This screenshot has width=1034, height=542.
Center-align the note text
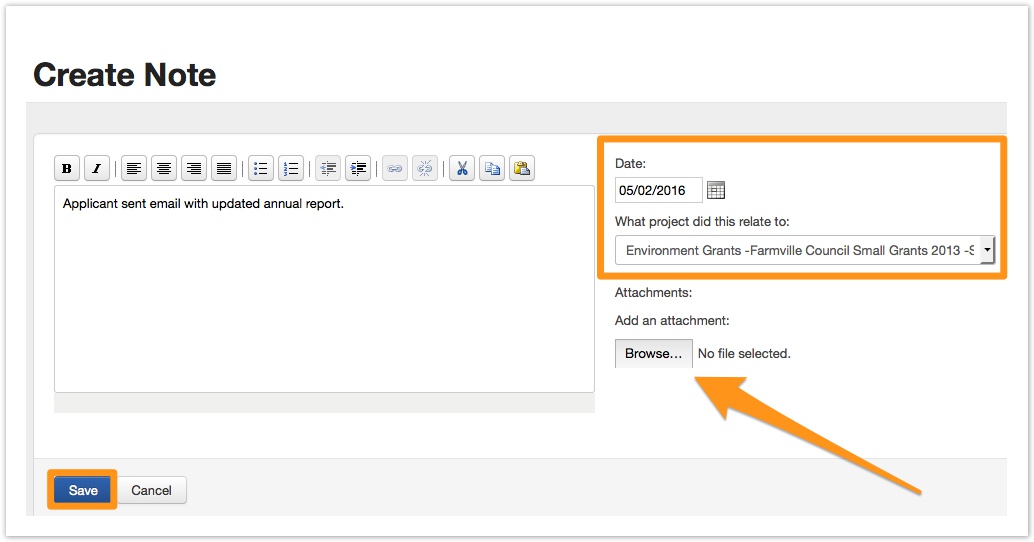165,169
